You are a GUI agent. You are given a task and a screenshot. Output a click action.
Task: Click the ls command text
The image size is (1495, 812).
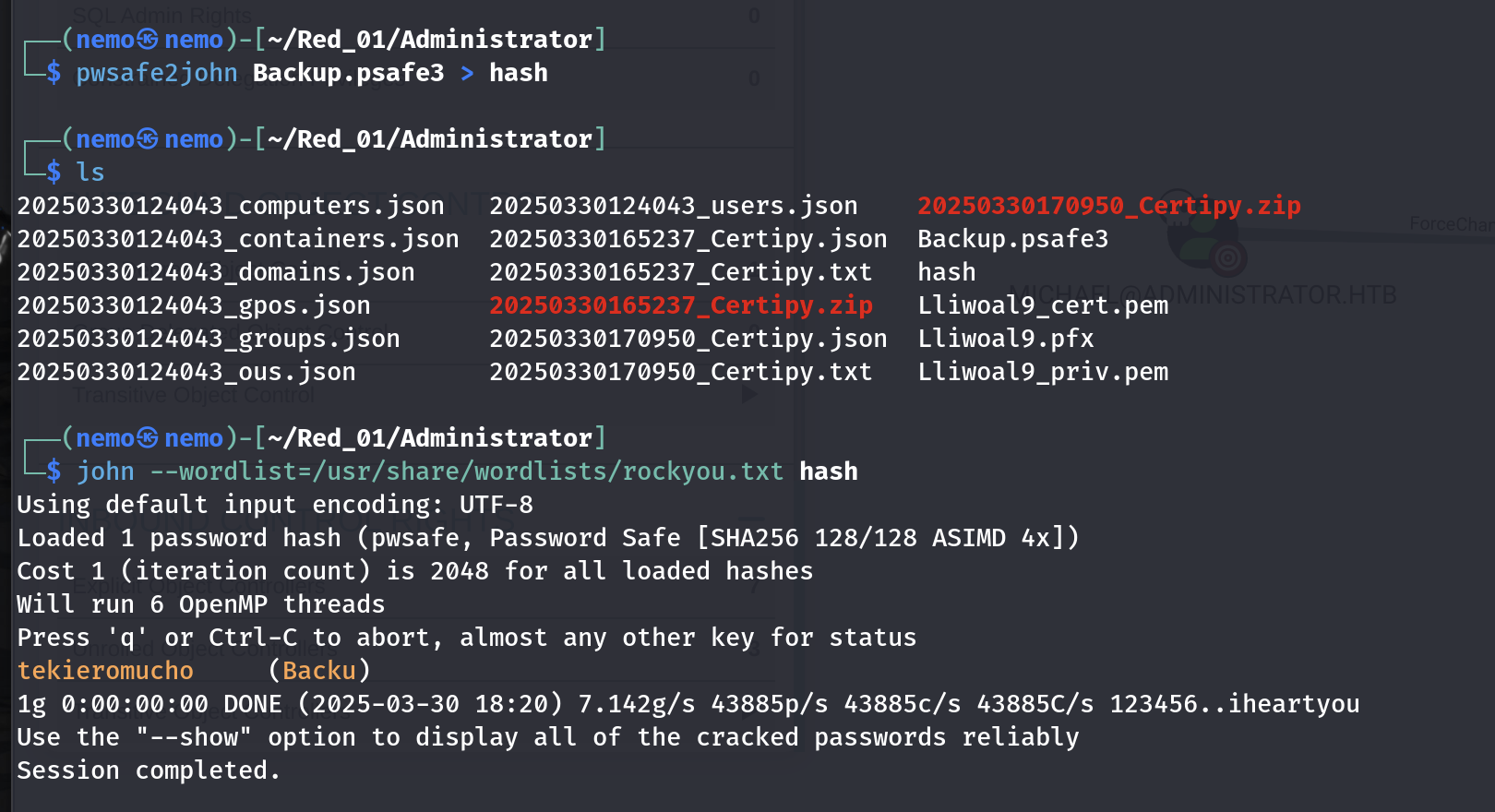click(90, 173)
